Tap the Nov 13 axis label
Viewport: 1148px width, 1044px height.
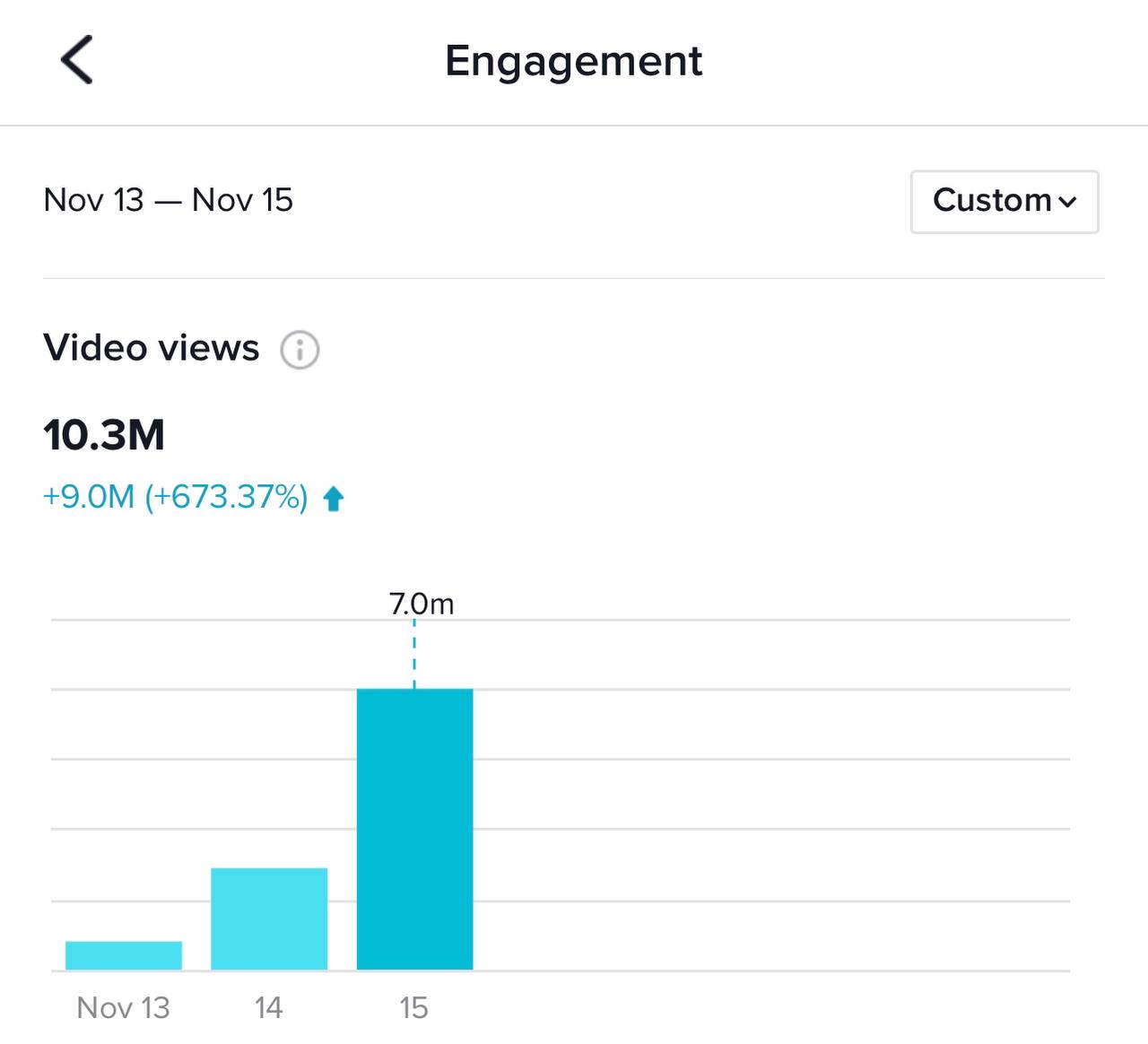pyautogui.click(x=124, y=1007)
